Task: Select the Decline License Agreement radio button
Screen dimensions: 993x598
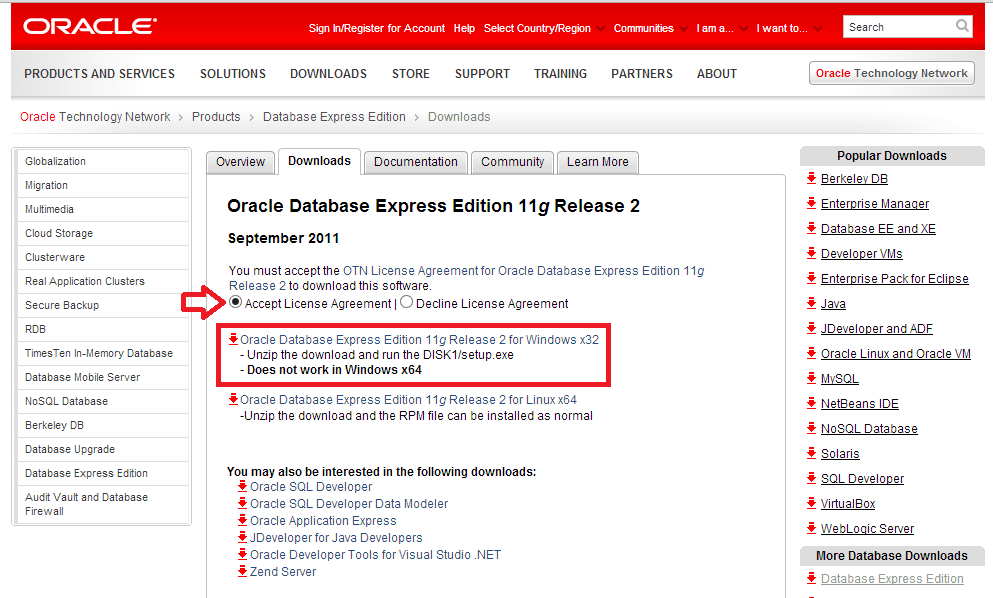Action: (x=406, y=302)
